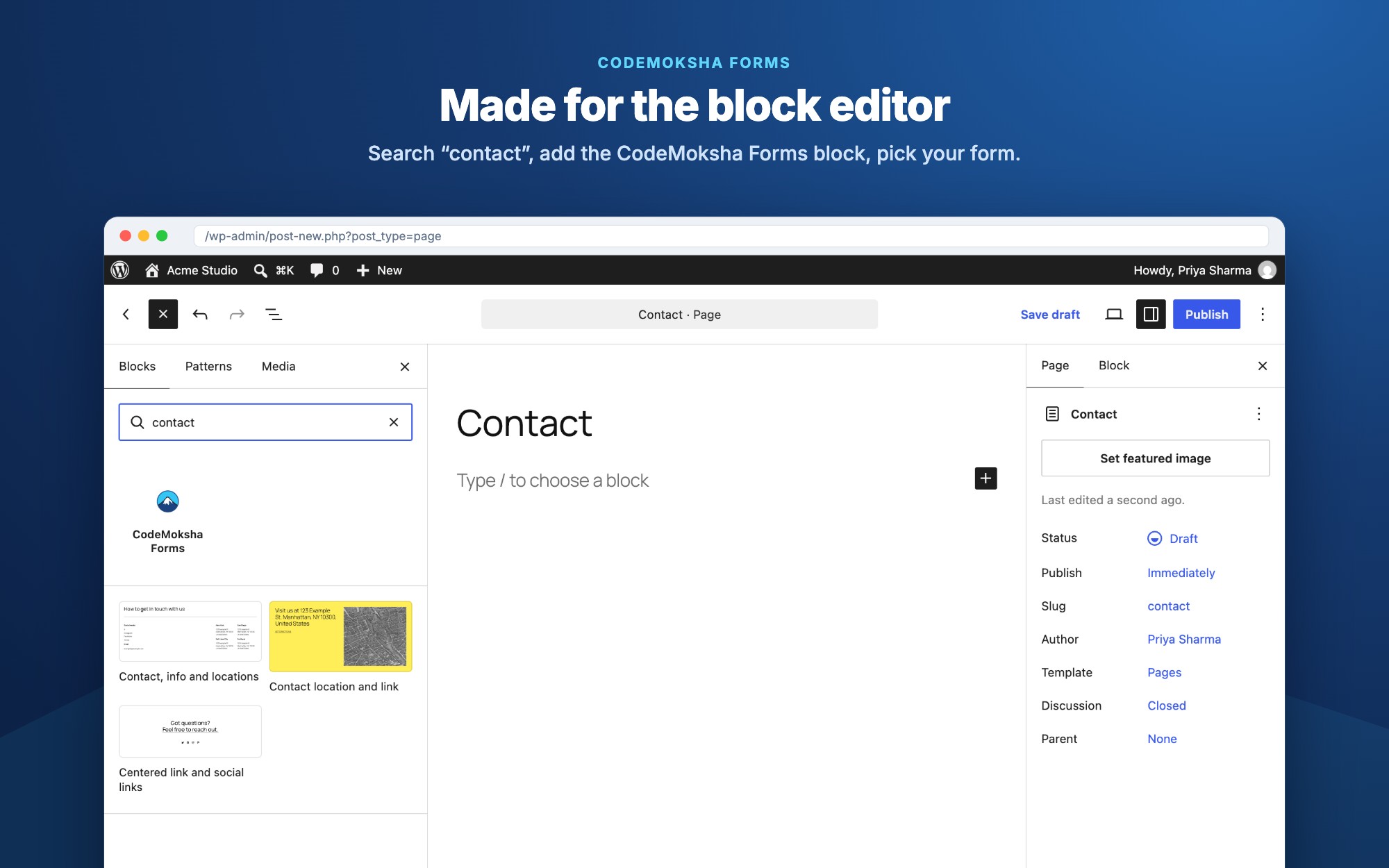Go back with the left chevron
The height and width of the screenshot is (868, 1389).
(x=126, y=315)
